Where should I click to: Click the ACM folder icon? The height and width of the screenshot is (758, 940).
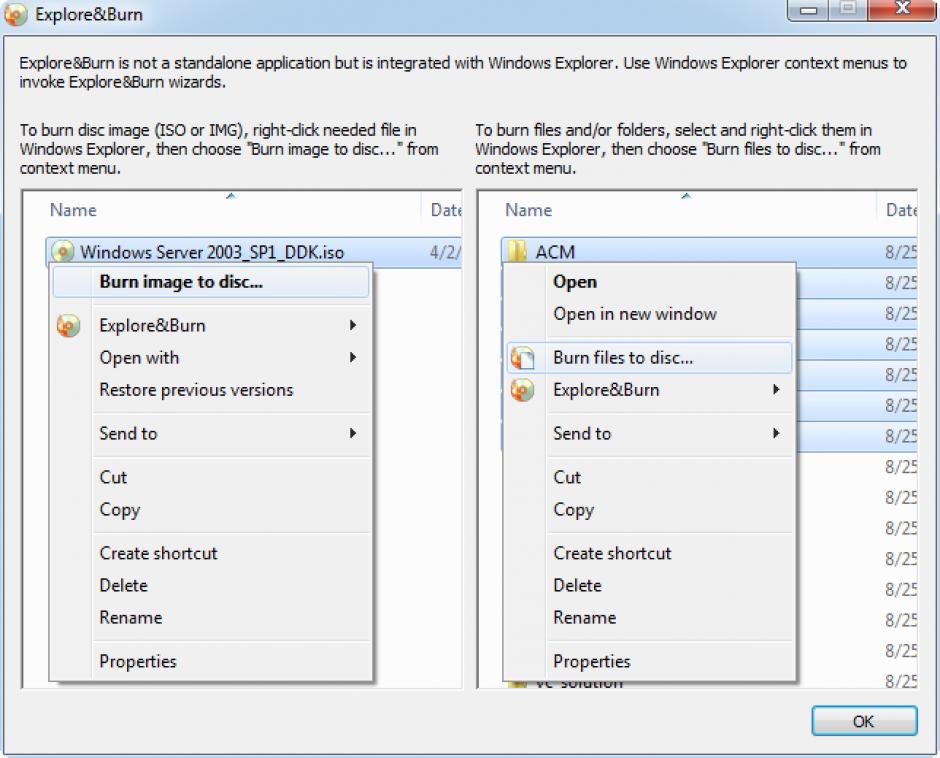tap(517, 251)
